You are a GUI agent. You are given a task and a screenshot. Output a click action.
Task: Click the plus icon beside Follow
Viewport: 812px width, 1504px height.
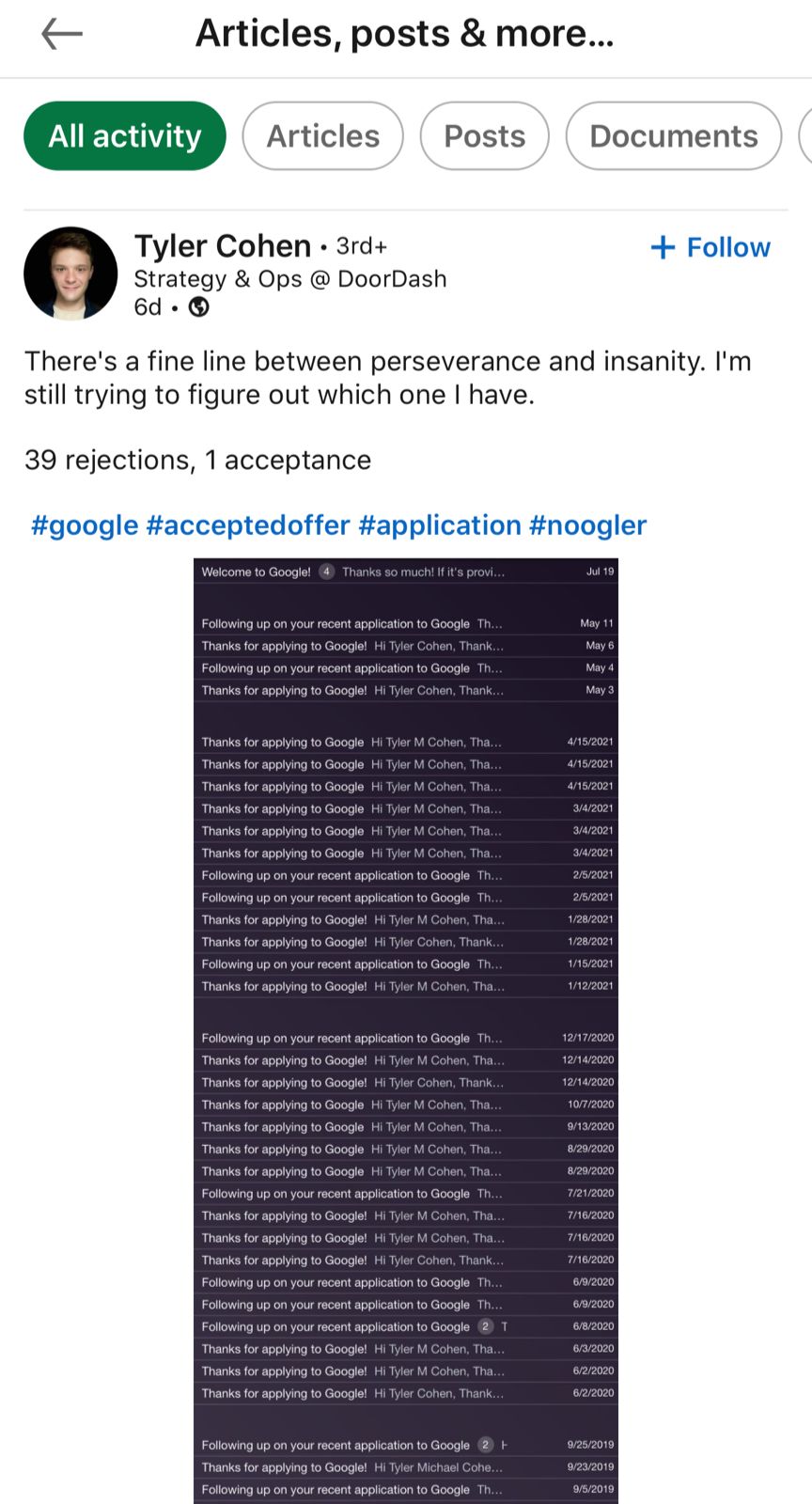(663, 247)
